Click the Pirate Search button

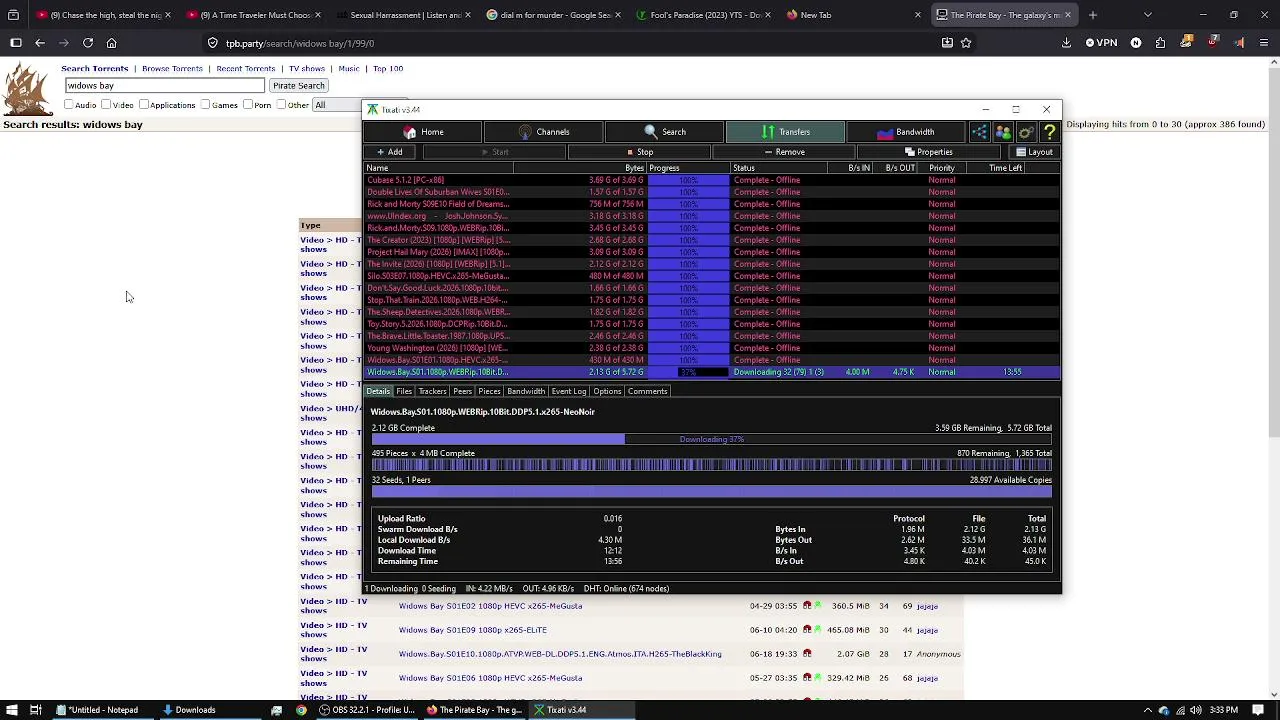pos(299,86)
